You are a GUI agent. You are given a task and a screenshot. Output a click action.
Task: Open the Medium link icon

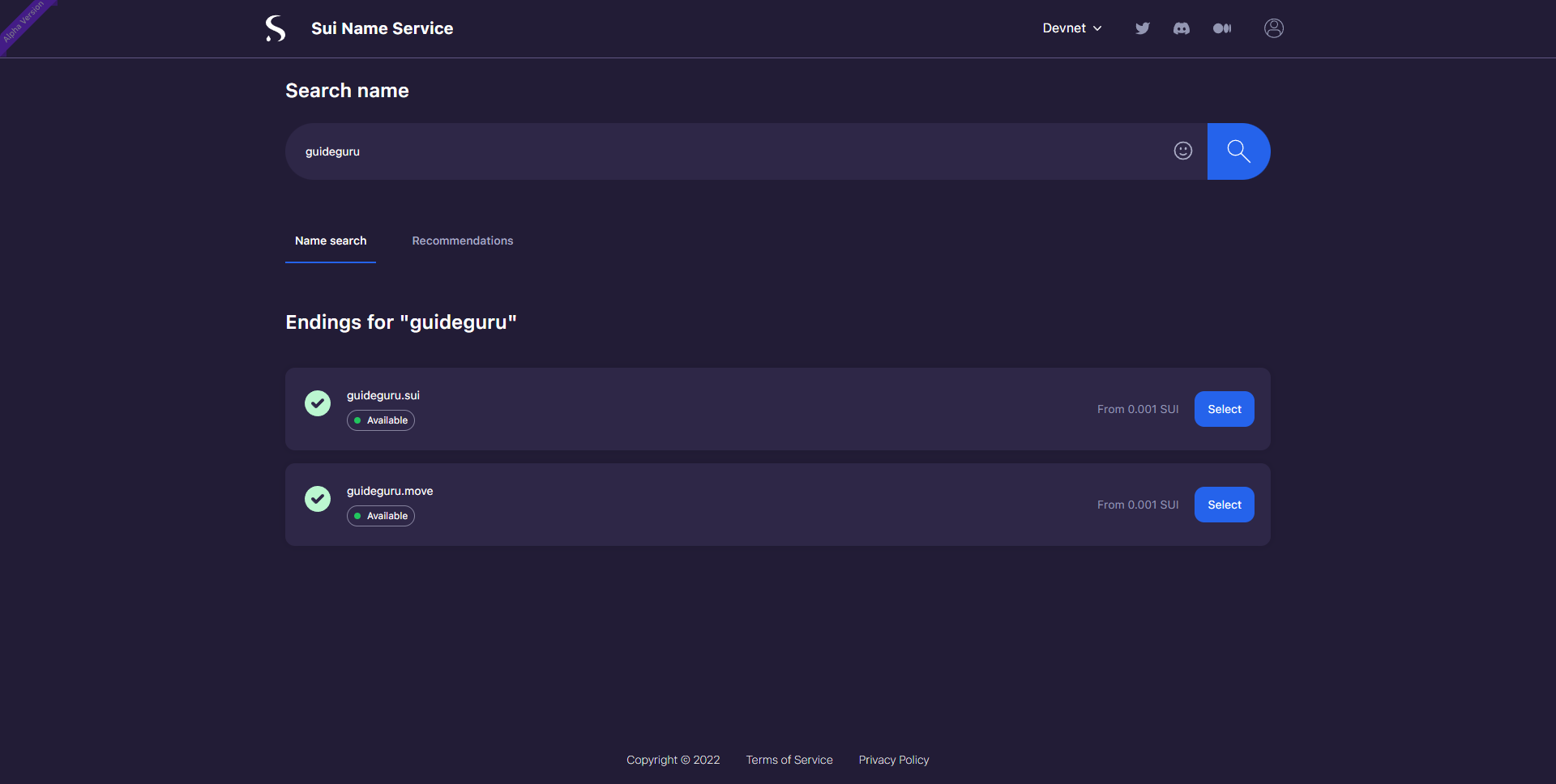coord(1222,28)
